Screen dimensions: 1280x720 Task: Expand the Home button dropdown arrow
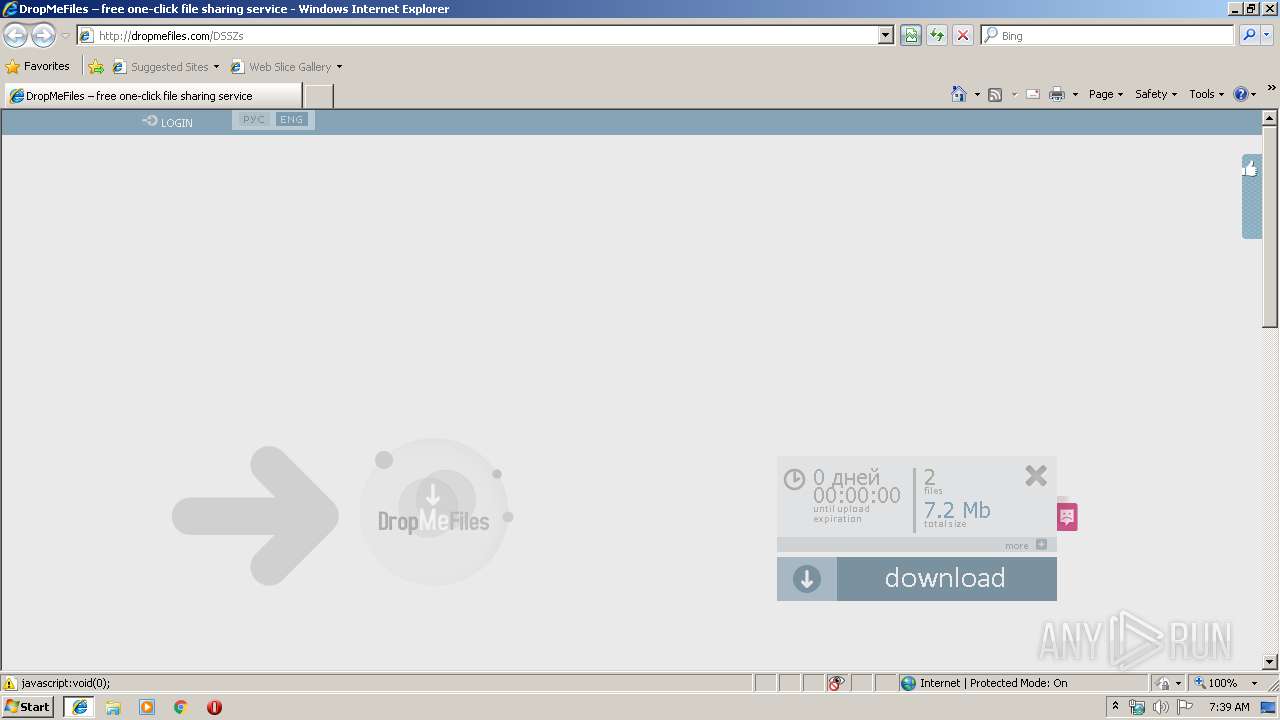point(977,94)
